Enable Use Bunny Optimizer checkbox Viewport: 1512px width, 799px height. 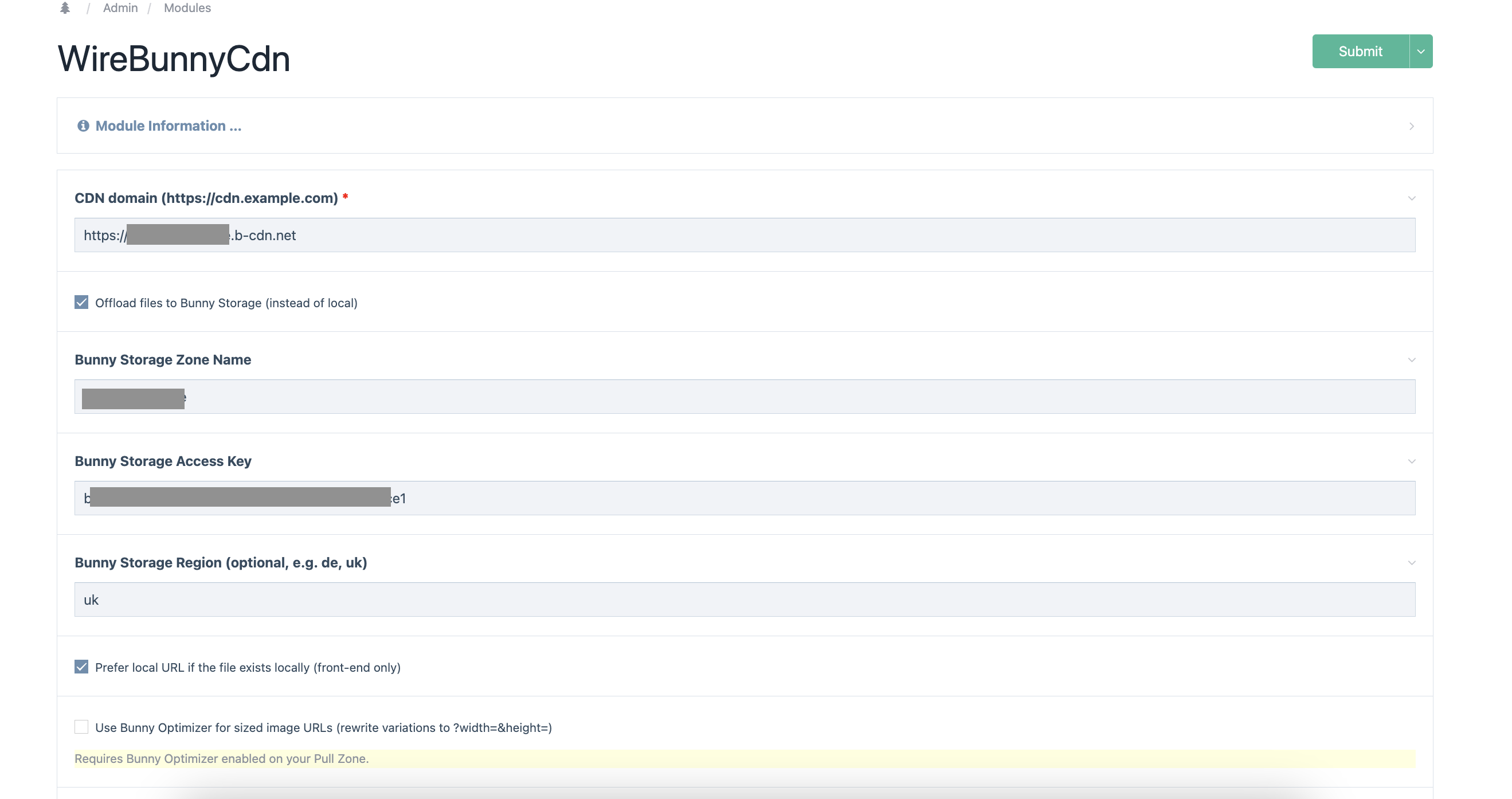[x=81, y=727]
